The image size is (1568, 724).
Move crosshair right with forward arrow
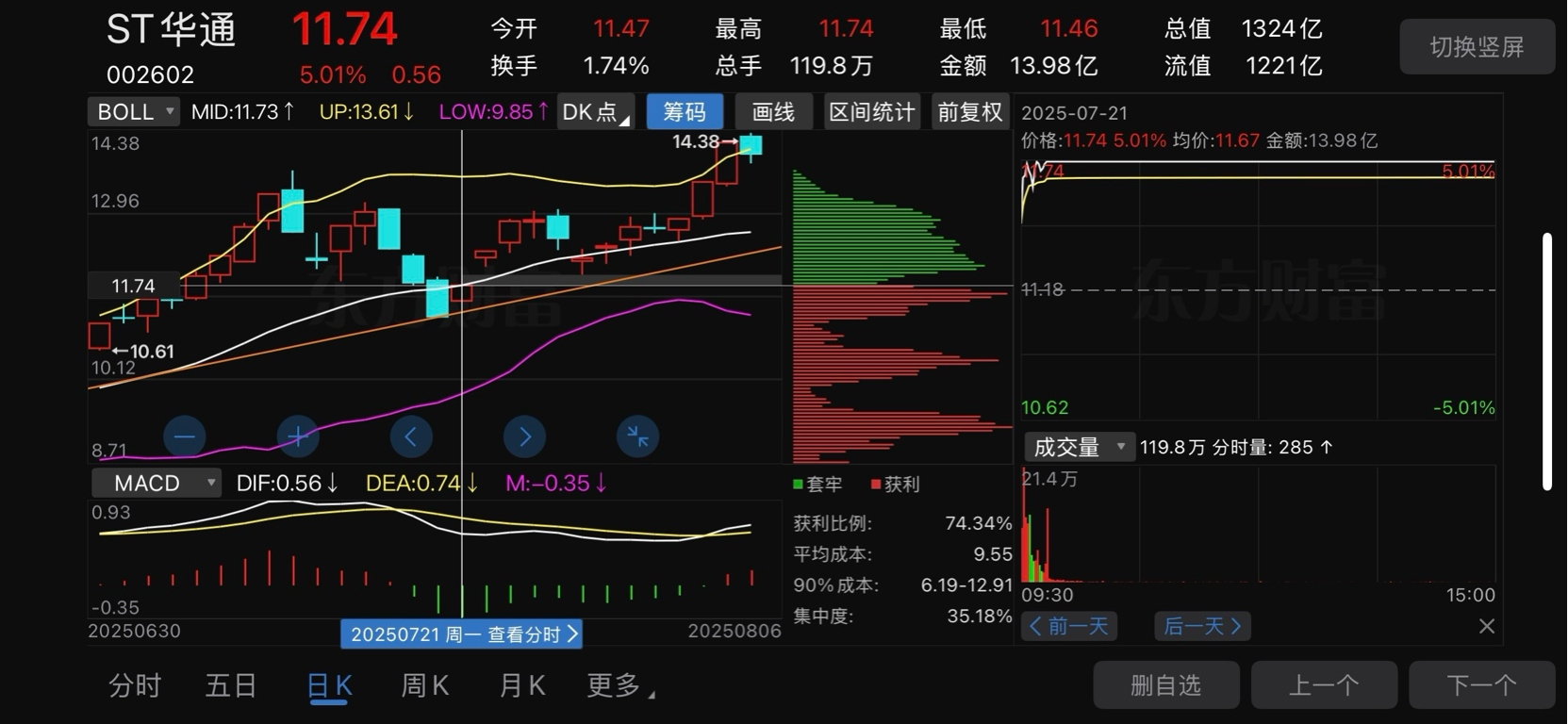pos(525,436)
